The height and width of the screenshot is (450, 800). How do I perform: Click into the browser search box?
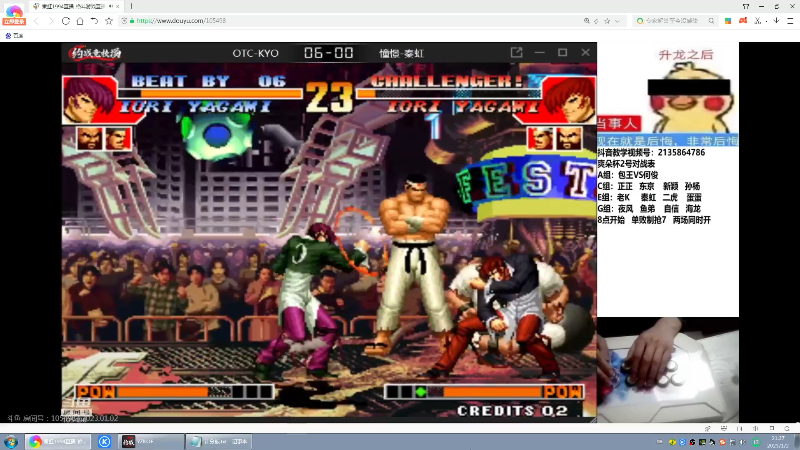pos(675,21)
